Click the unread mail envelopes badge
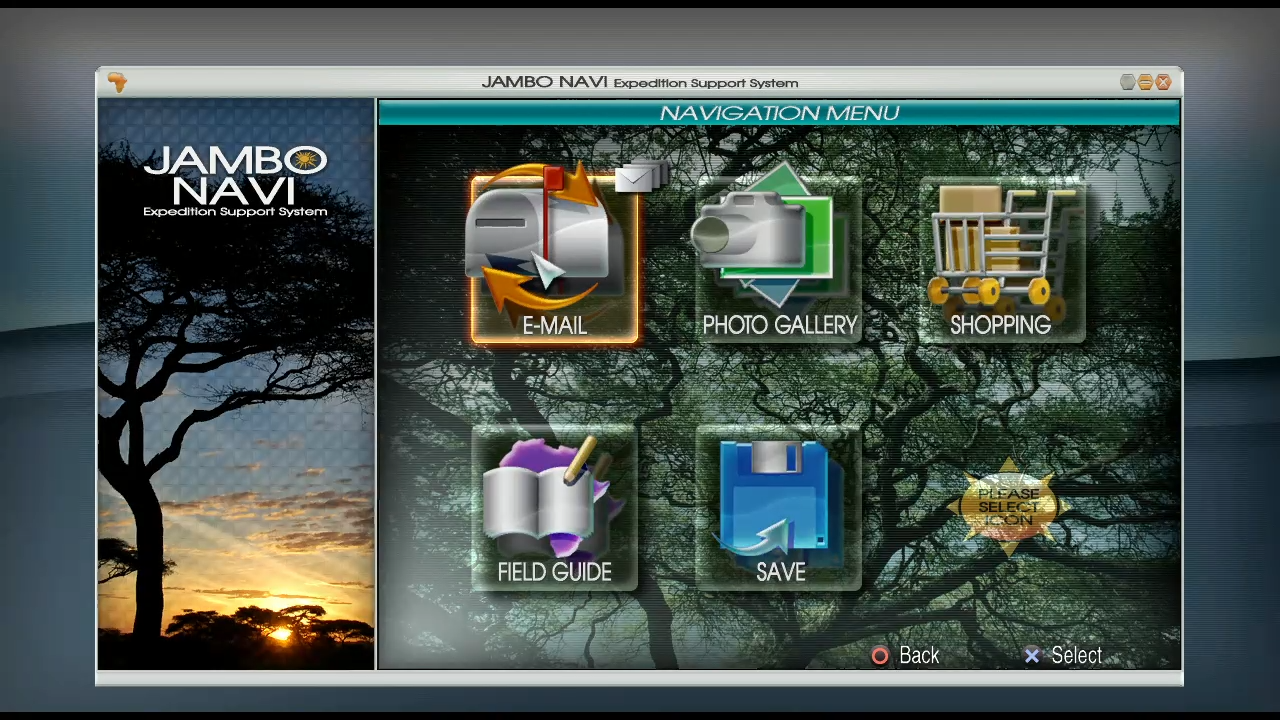 (641, 176)
